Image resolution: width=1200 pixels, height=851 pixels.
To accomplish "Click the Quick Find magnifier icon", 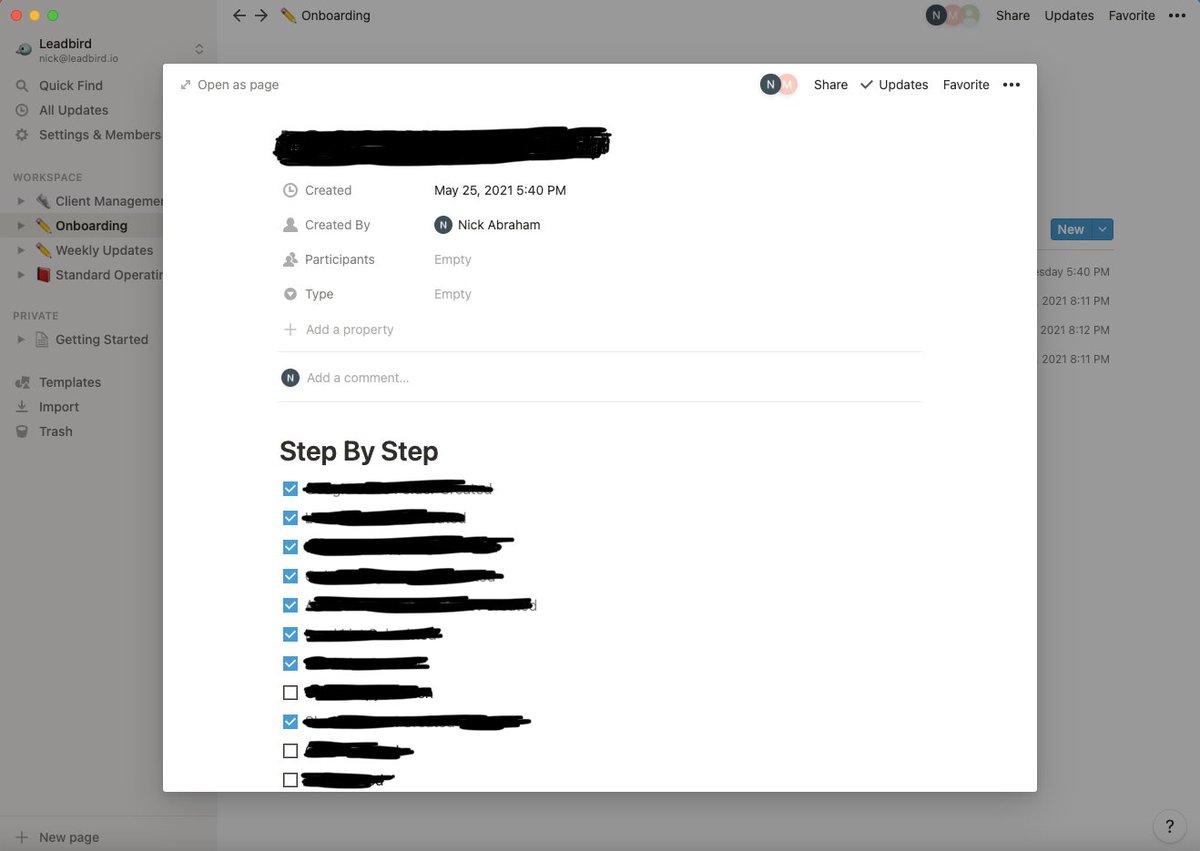I will tap(22, 86).
